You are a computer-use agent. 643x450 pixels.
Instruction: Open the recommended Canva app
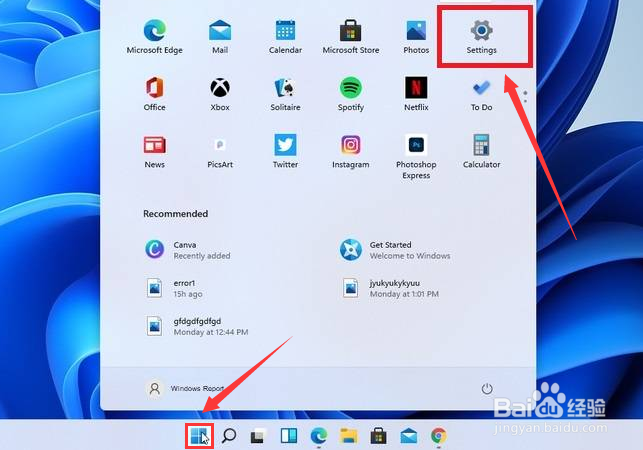pos(188,250)
